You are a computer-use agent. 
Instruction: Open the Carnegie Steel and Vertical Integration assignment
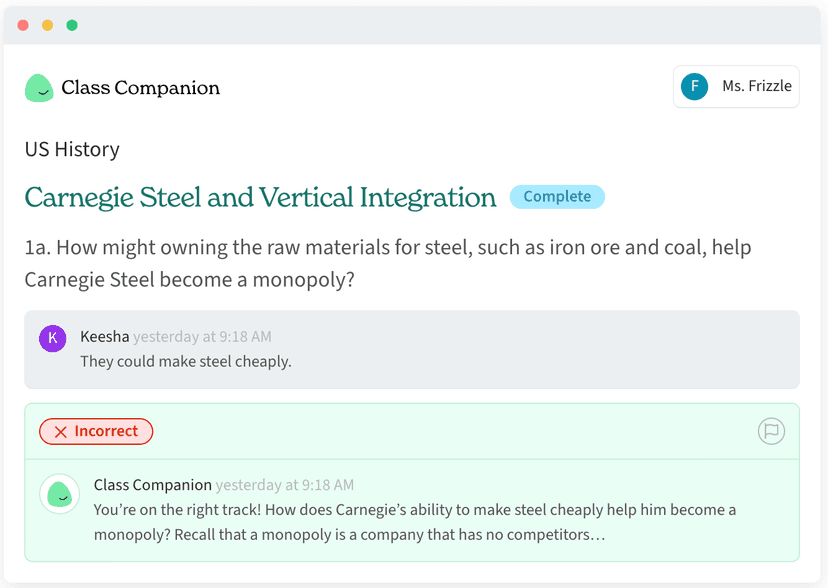(260, 197)
